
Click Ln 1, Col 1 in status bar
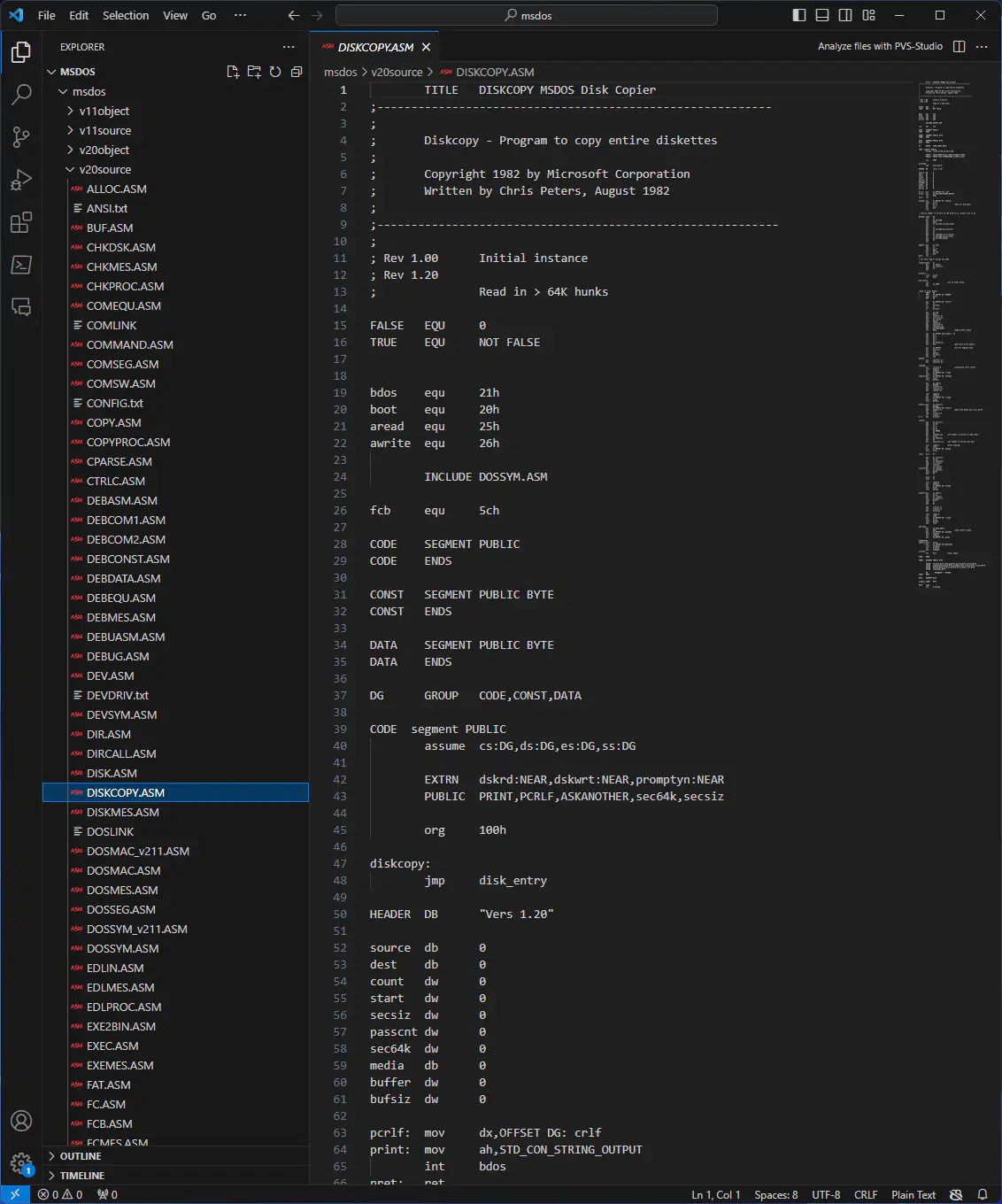point(715,1194)
